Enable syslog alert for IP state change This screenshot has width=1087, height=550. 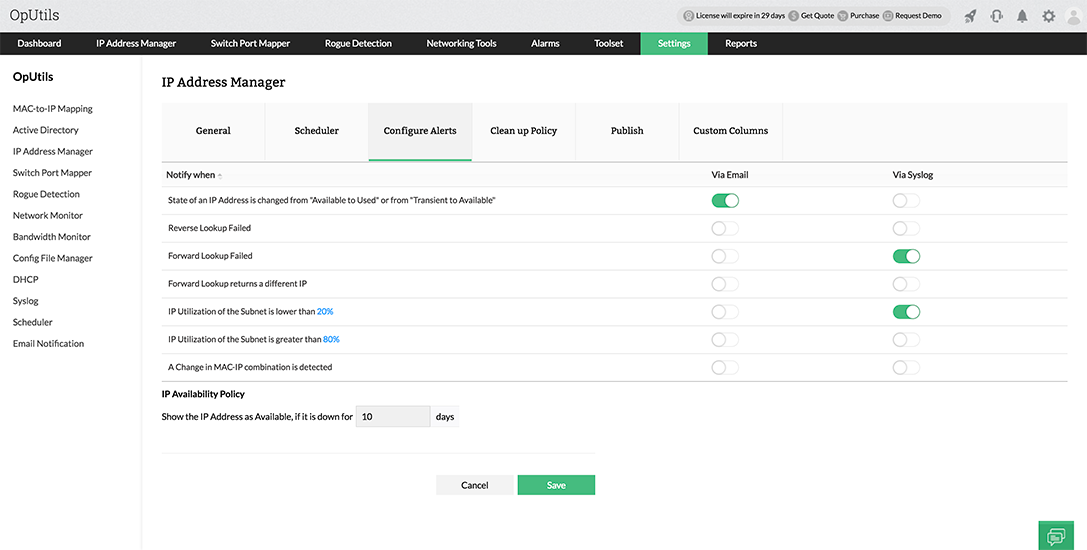pyautogui.click(x=906, y=200)
